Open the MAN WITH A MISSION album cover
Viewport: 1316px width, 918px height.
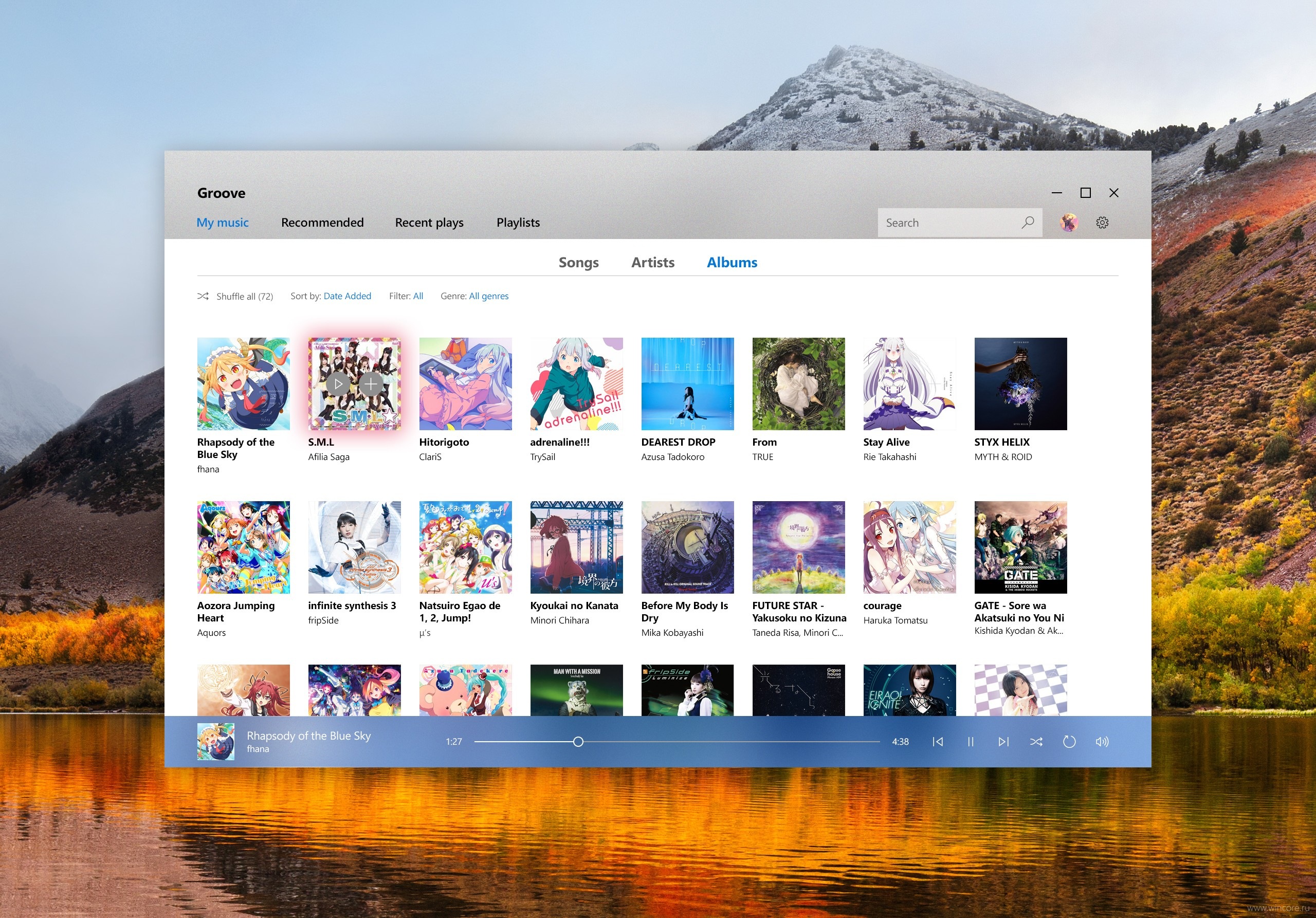click(577, 690)
